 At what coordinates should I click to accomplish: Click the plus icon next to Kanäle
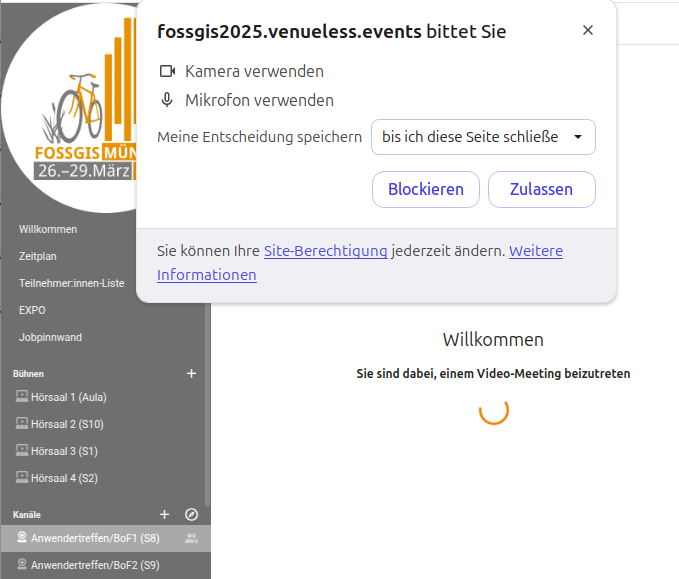coord(165,515)
